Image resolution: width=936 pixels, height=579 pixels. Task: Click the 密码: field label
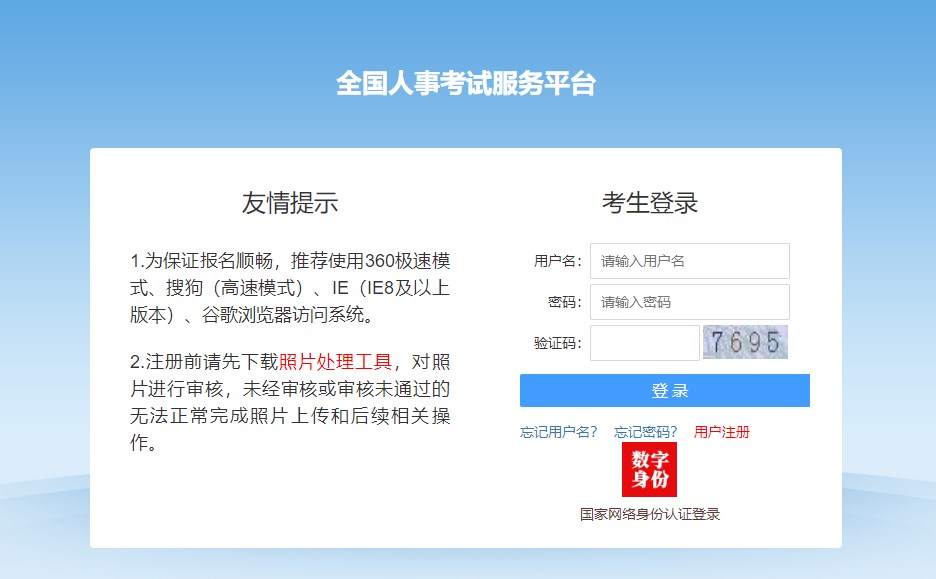pos(564,302)
